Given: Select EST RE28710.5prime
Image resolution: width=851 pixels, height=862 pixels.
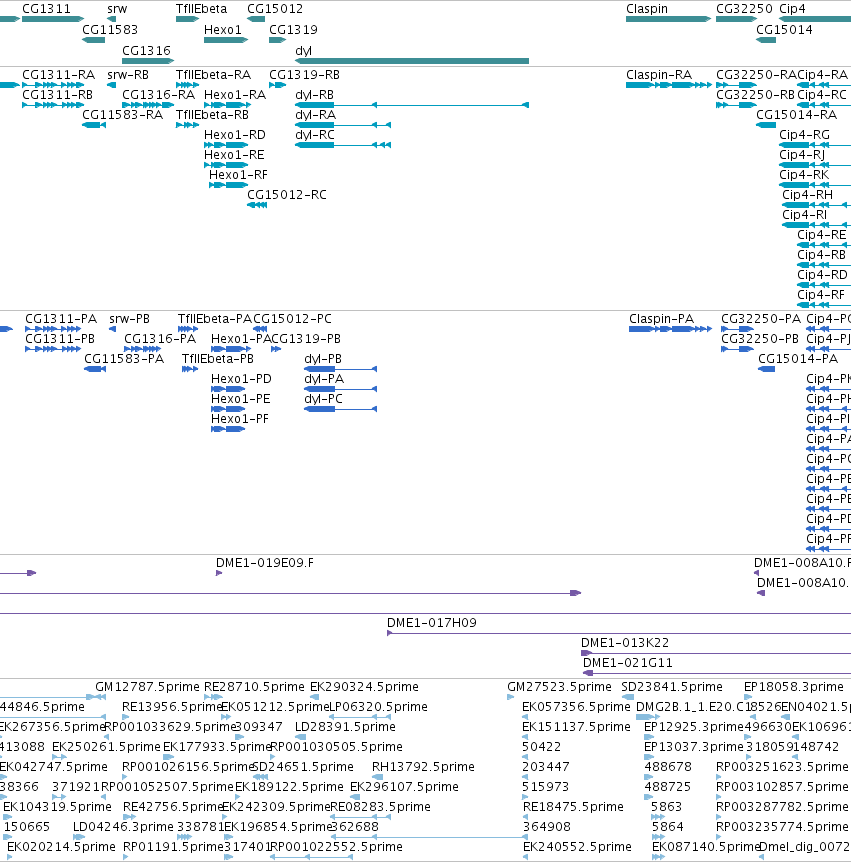Looking at the screenshot, I should click(x=213, y=697).
